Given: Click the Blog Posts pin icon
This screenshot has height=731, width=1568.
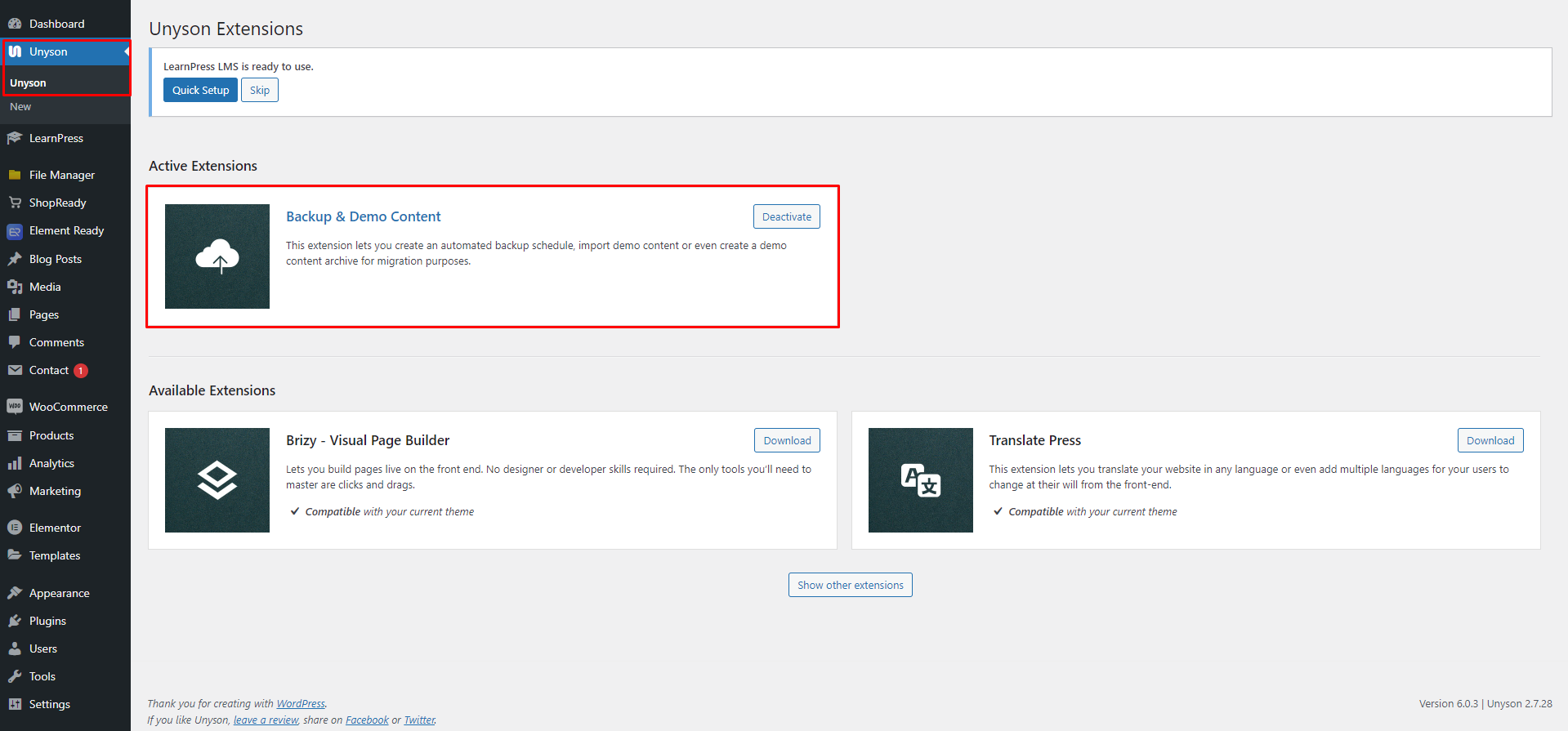Looking at the screenshot, I should tap(15, 259).
